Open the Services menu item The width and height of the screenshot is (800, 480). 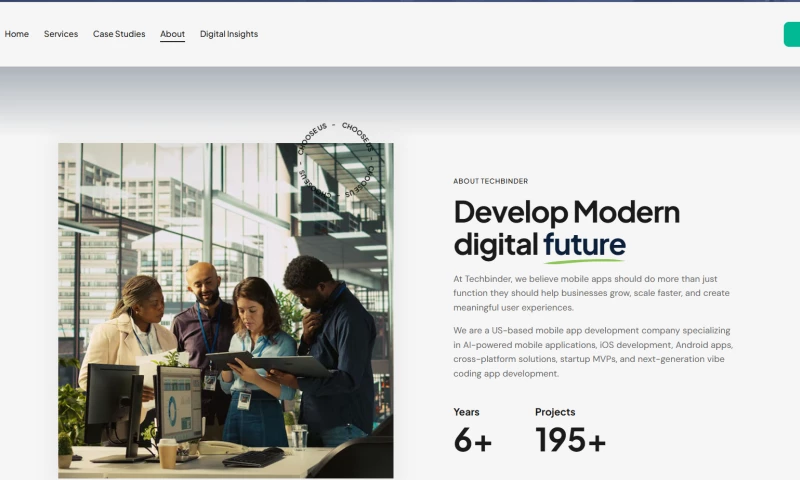(61, 34)
